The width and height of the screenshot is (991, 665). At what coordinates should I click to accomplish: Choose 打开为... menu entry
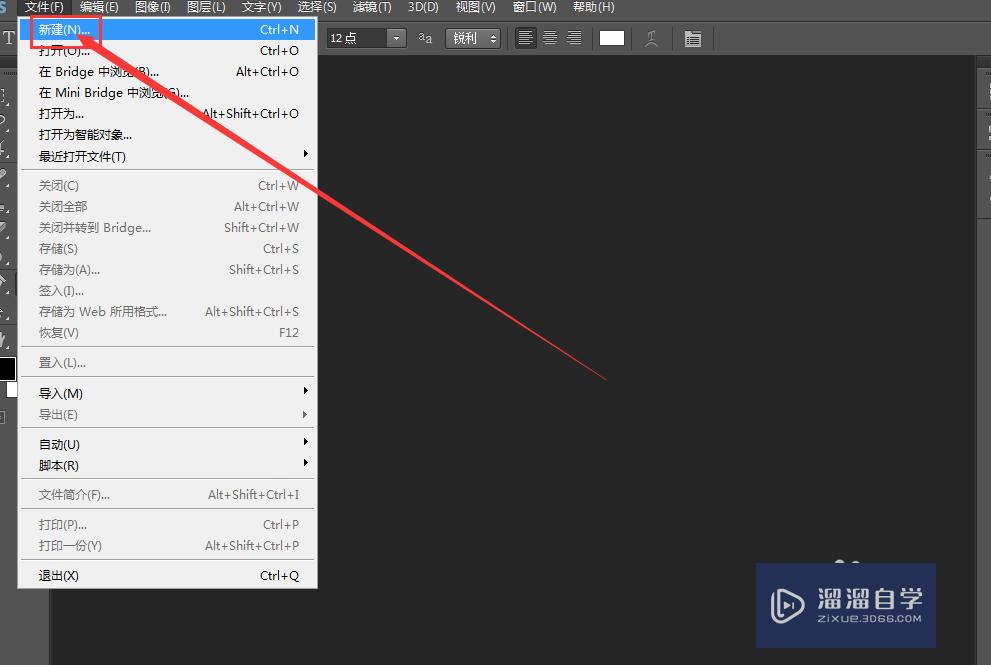167,114
